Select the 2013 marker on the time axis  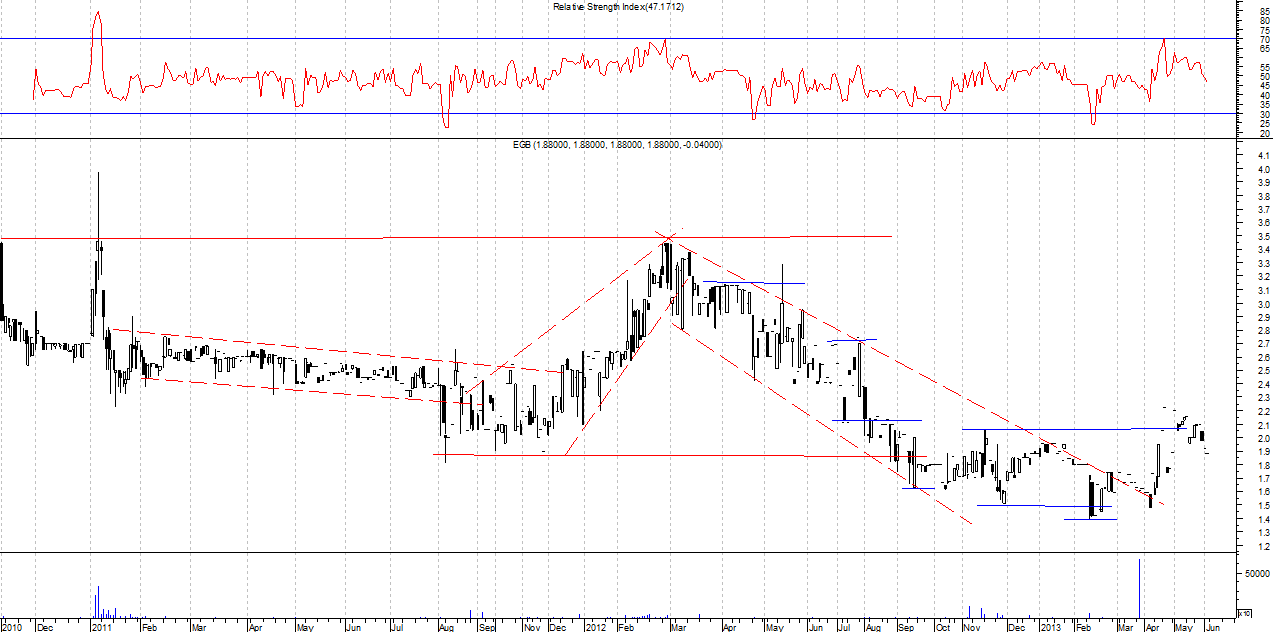coord(1050,627)
